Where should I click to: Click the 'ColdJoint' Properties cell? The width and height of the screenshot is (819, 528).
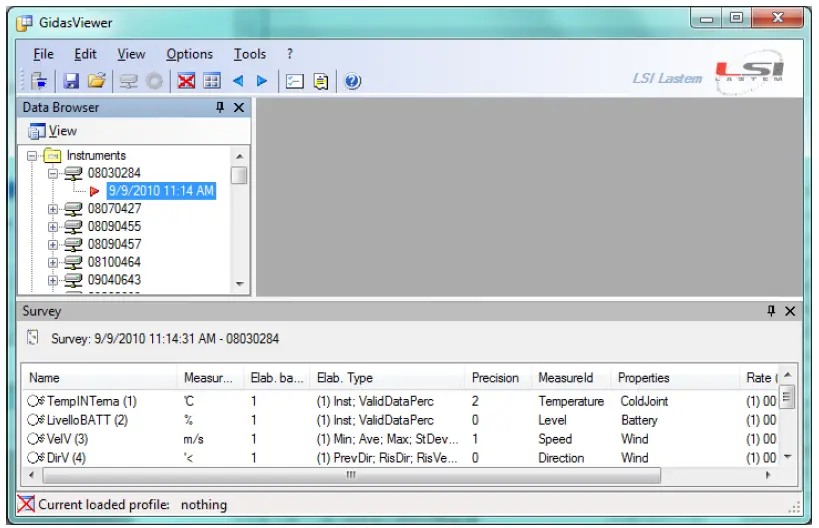coord(644,401)
